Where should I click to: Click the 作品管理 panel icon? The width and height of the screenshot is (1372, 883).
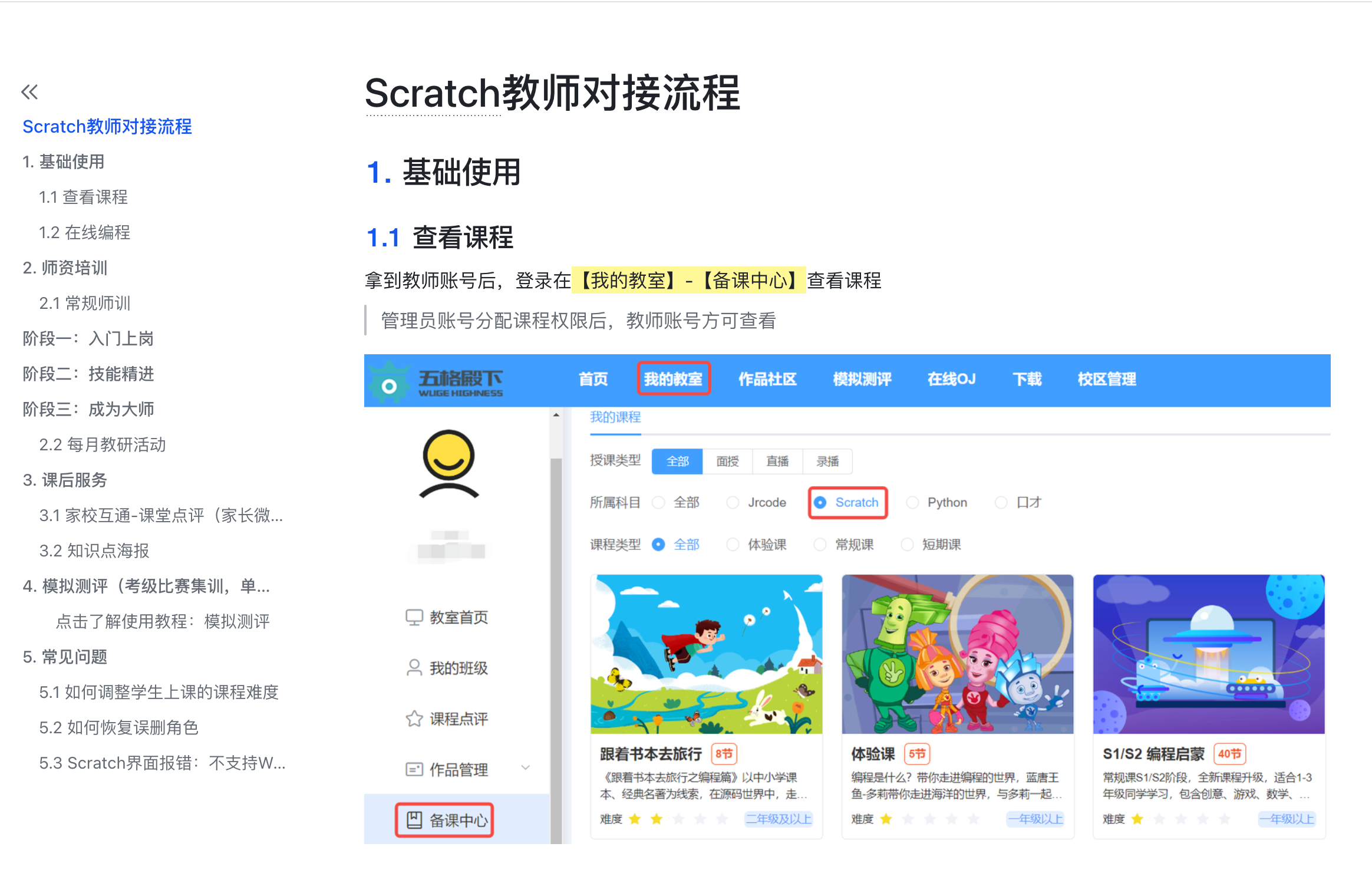[x=414, y=769]
